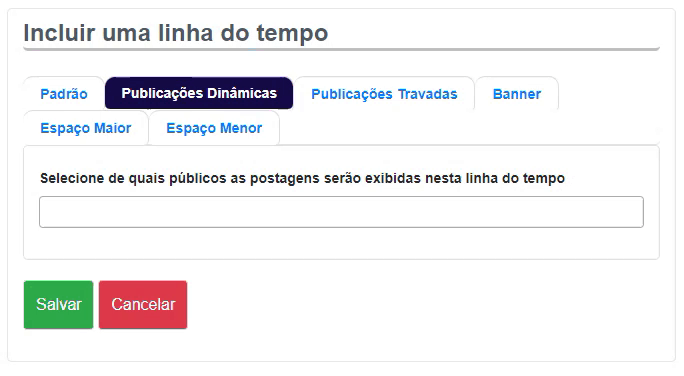Switch to Espaço Menor tab
Image resolution: width=684 pixels, height=376 pixels.
point(214,128)
